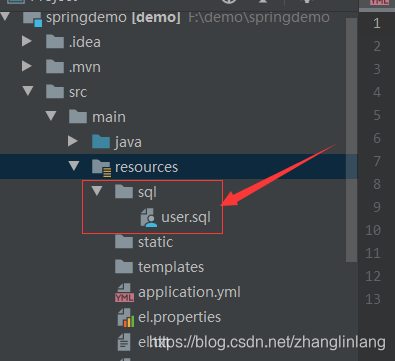Select the src tree entry
The image size is (395, 361).
[x=78, y=92]
